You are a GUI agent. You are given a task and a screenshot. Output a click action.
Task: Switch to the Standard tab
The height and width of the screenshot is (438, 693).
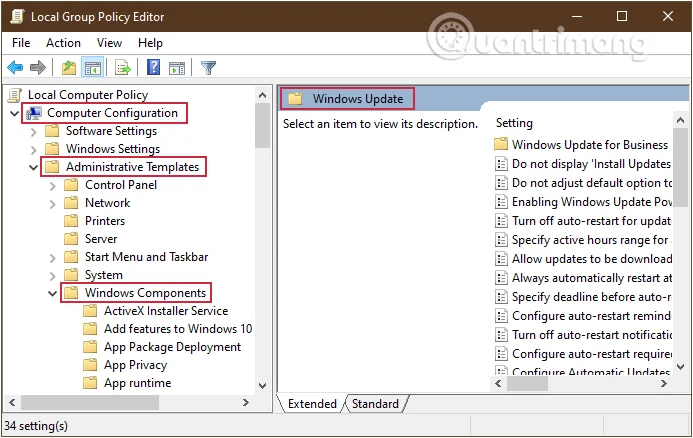pyautogui.click(x=375, y=404)
